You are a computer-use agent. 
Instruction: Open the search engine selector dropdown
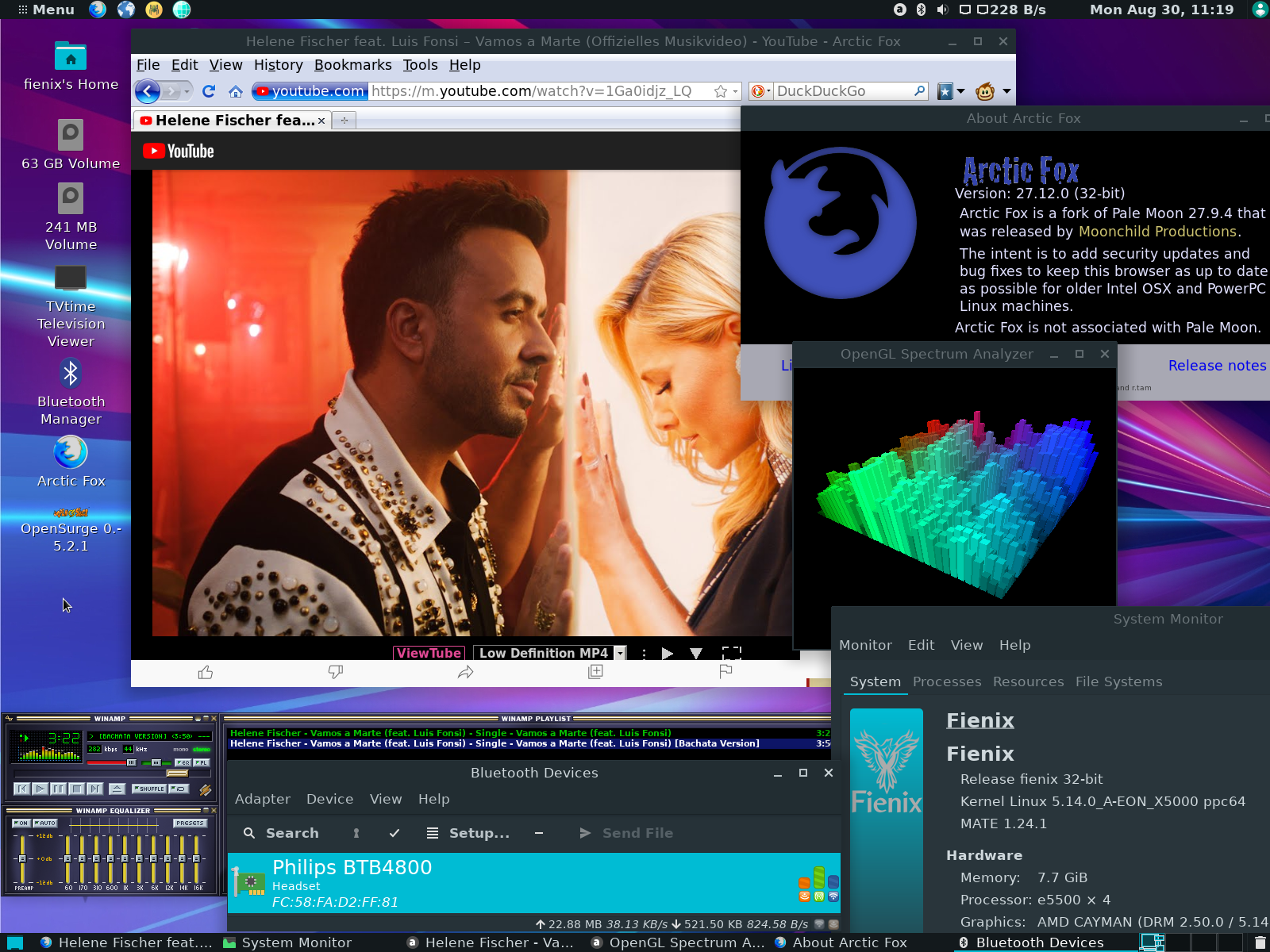(760, 91)
